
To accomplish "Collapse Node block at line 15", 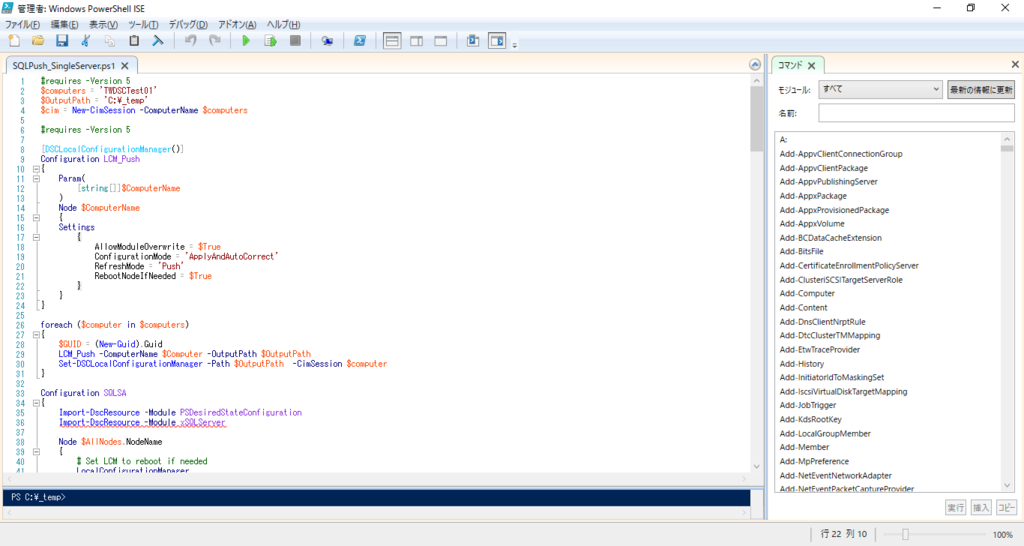I will [37, 217].
